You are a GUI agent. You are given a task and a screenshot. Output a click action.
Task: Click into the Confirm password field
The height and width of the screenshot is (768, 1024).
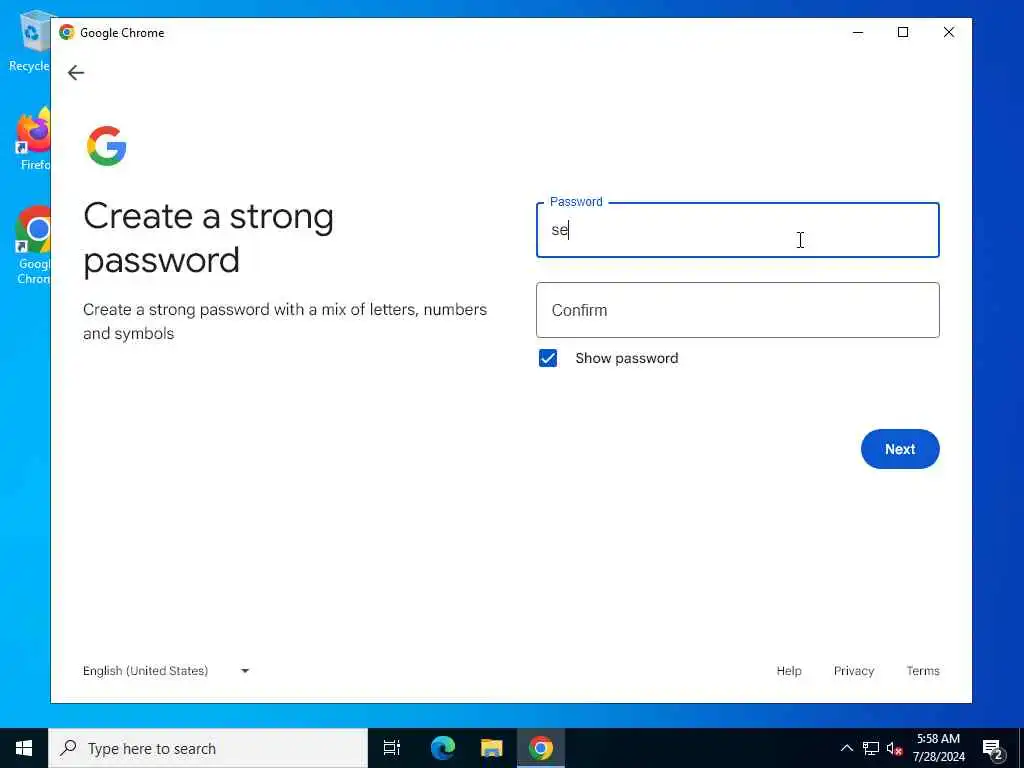point(738,310)
